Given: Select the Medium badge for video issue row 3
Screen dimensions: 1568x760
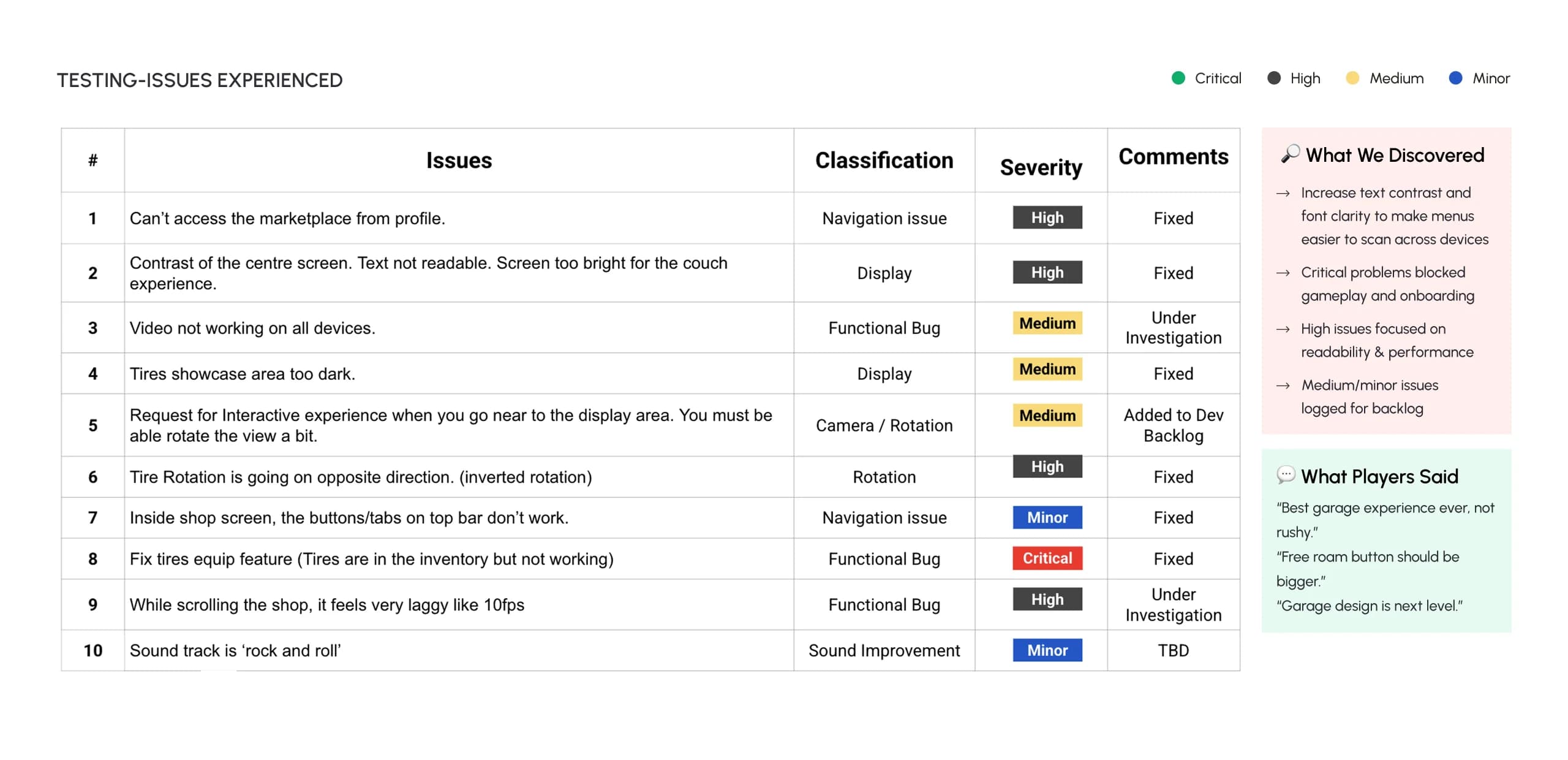Looking at the screenshot, I should coord(1047,323).
